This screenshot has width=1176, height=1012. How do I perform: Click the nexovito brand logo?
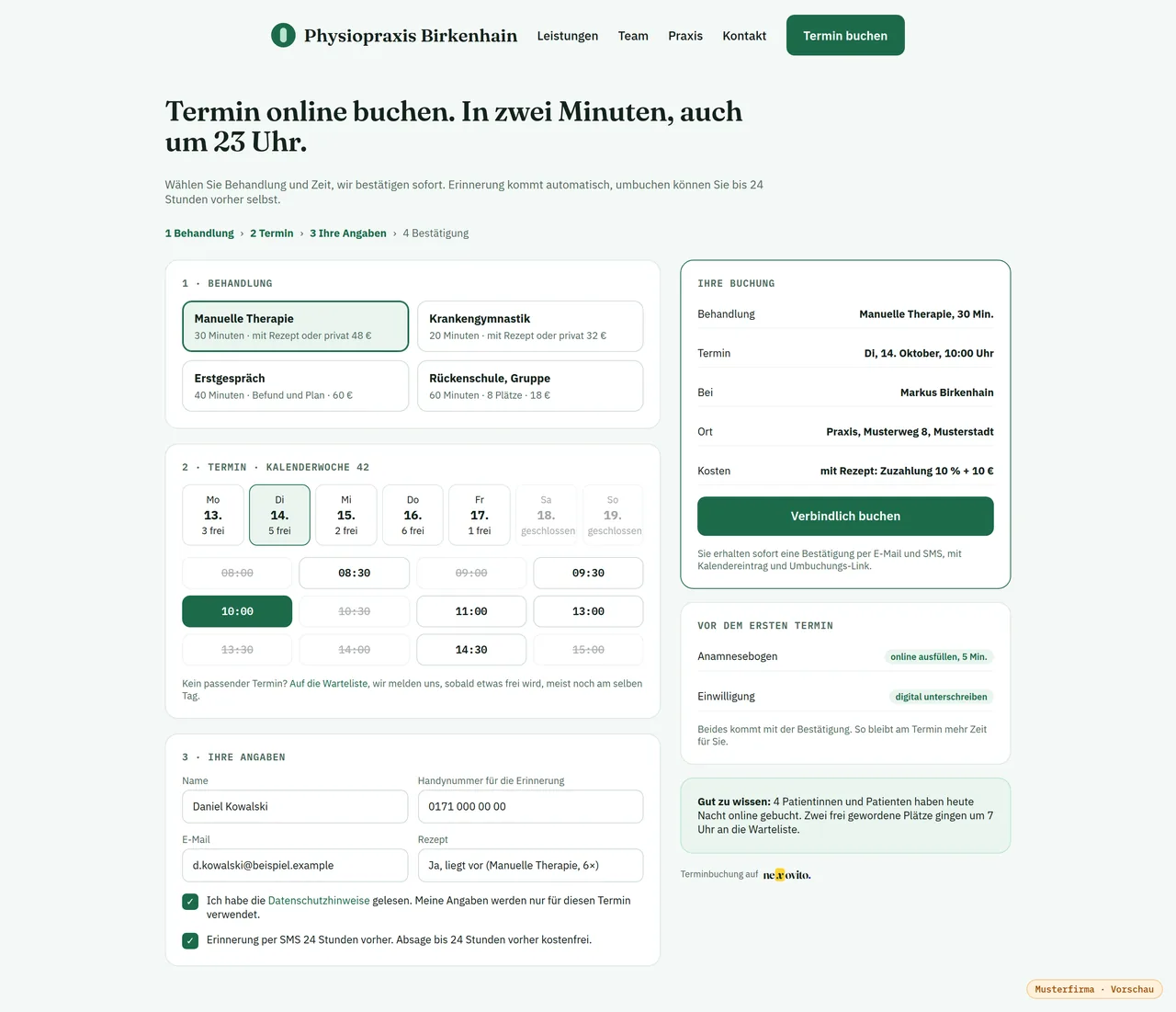(x=787, y=875)
